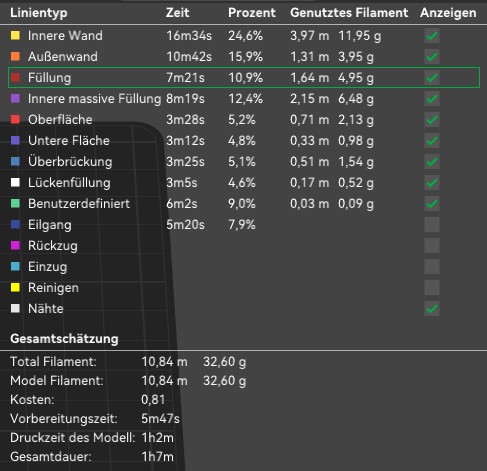487x471 pixels.
Task: Uncheck the Überbrückung display checkbox
Action: point(432,162)
